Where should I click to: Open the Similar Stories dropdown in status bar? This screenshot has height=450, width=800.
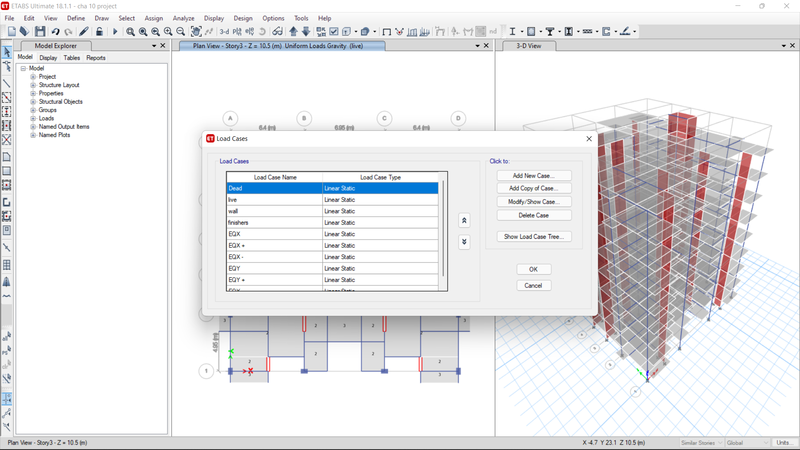[x=702, y=443]
